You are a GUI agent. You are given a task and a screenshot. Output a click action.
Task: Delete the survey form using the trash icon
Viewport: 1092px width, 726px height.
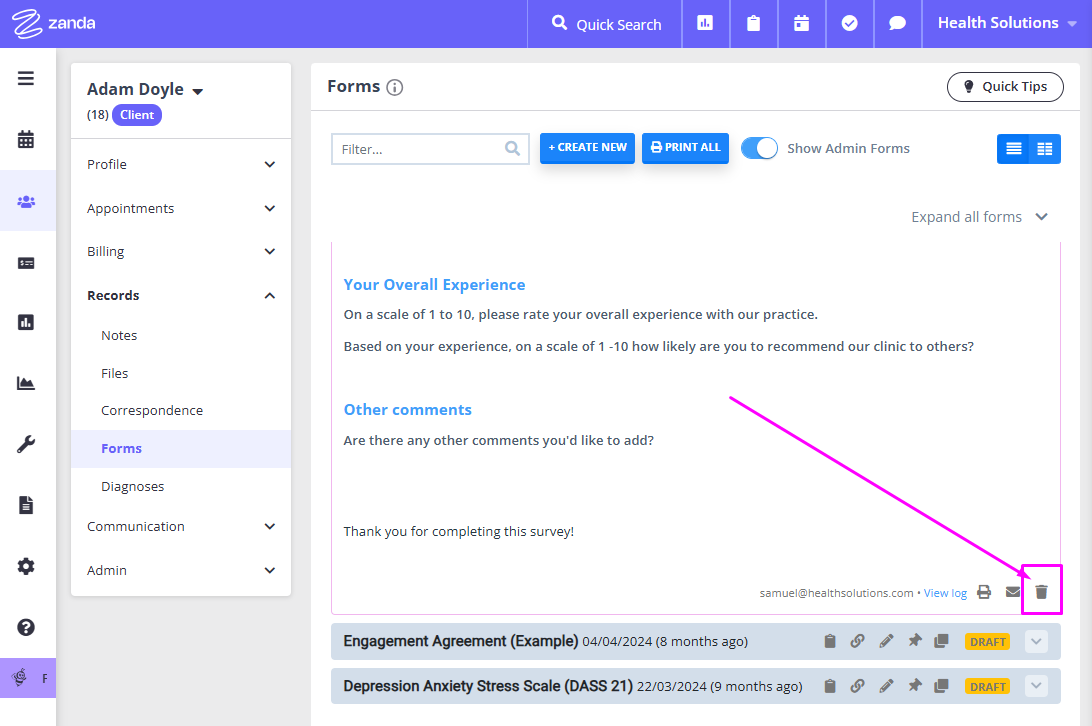point(1041,591)
